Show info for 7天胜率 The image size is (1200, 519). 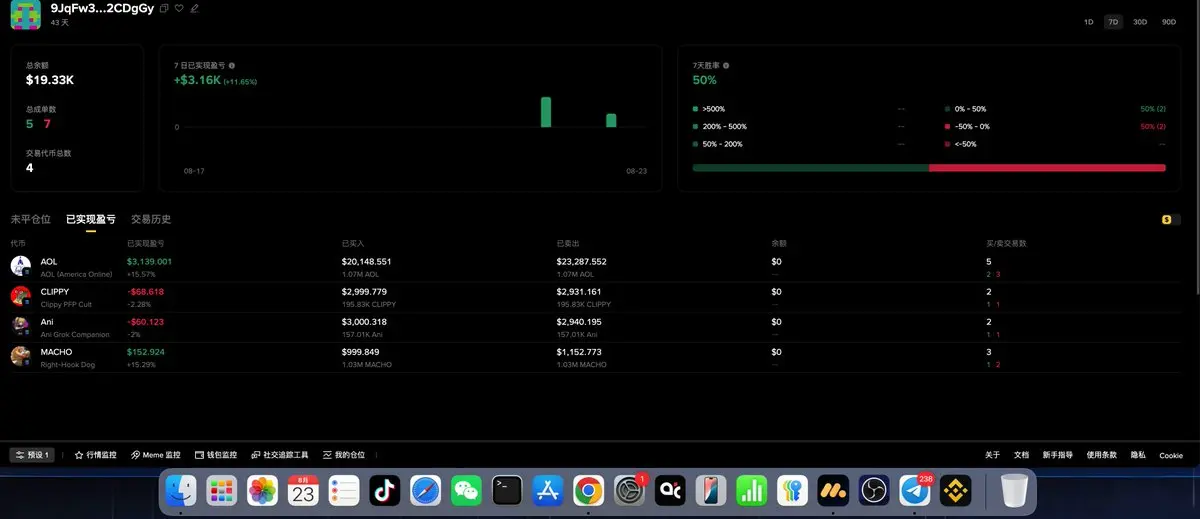point(726,65)
